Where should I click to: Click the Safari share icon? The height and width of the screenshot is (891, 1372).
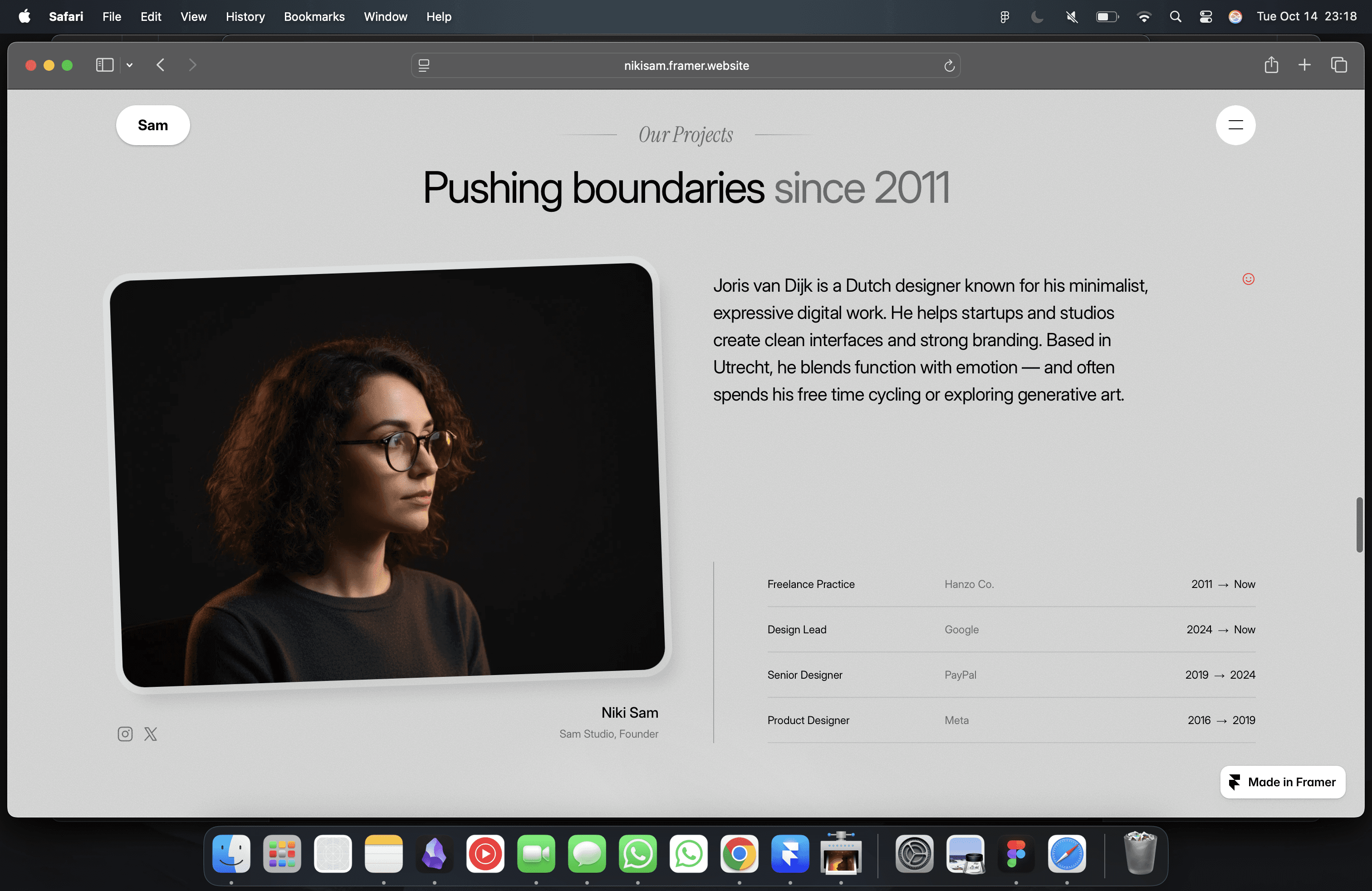[1271, 65]
